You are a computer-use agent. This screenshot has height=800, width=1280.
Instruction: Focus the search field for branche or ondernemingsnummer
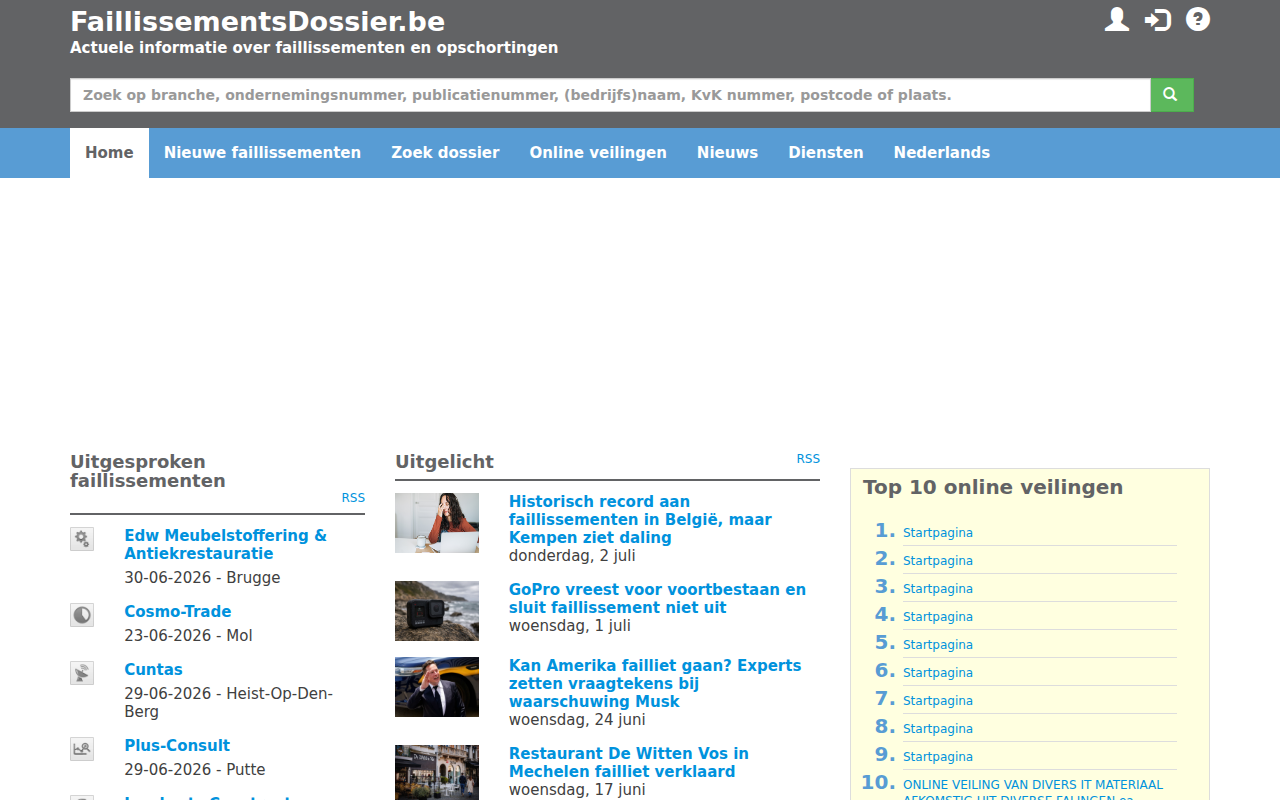tap(610, 95)
